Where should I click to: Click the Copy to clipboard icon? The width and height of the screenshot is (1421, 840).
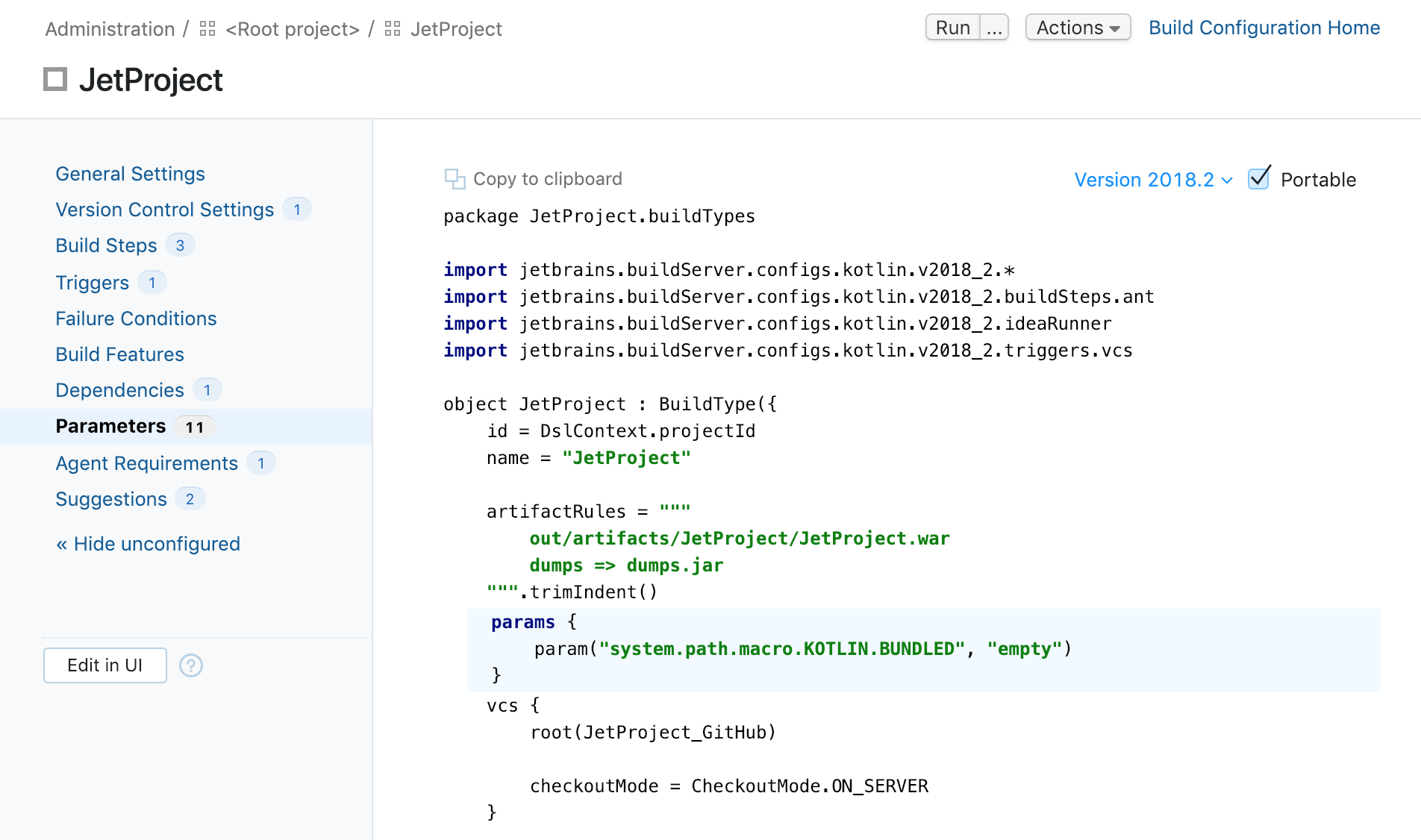point(455,179)
